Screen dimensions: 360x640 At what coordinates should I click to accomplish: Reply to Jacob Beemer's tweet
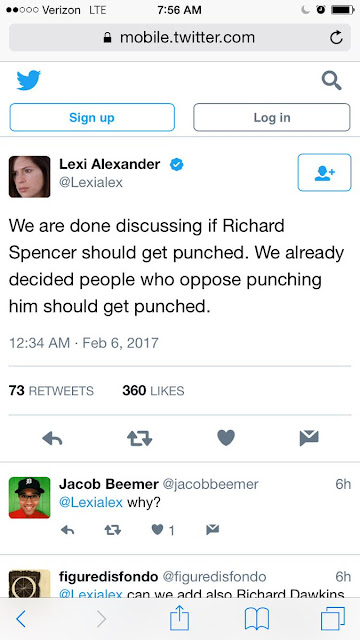[68, 530]
